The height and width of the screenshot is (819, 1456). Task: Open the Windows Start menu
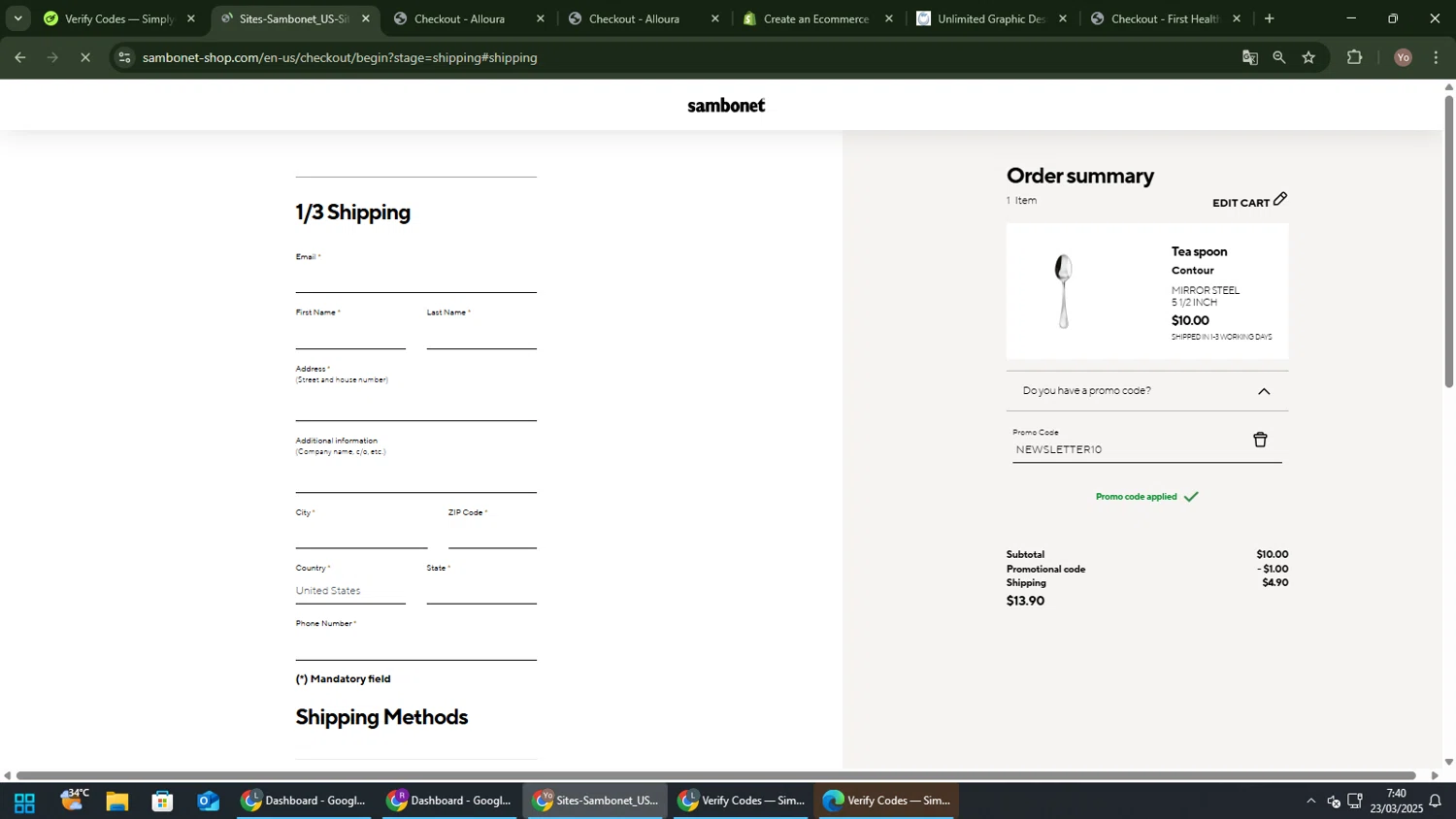(x=24, y=802)
